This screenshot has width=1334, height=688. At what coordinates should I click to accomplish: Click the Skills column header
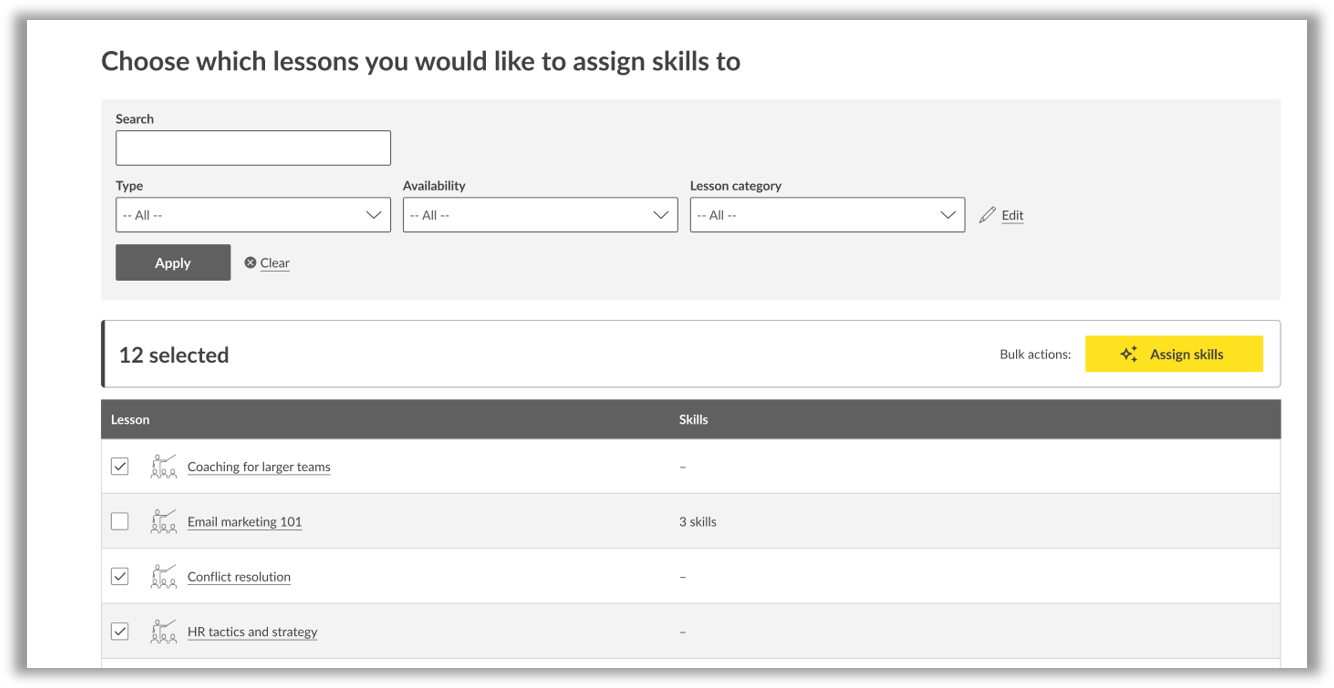pyautogui.click(x=694, y=419)
